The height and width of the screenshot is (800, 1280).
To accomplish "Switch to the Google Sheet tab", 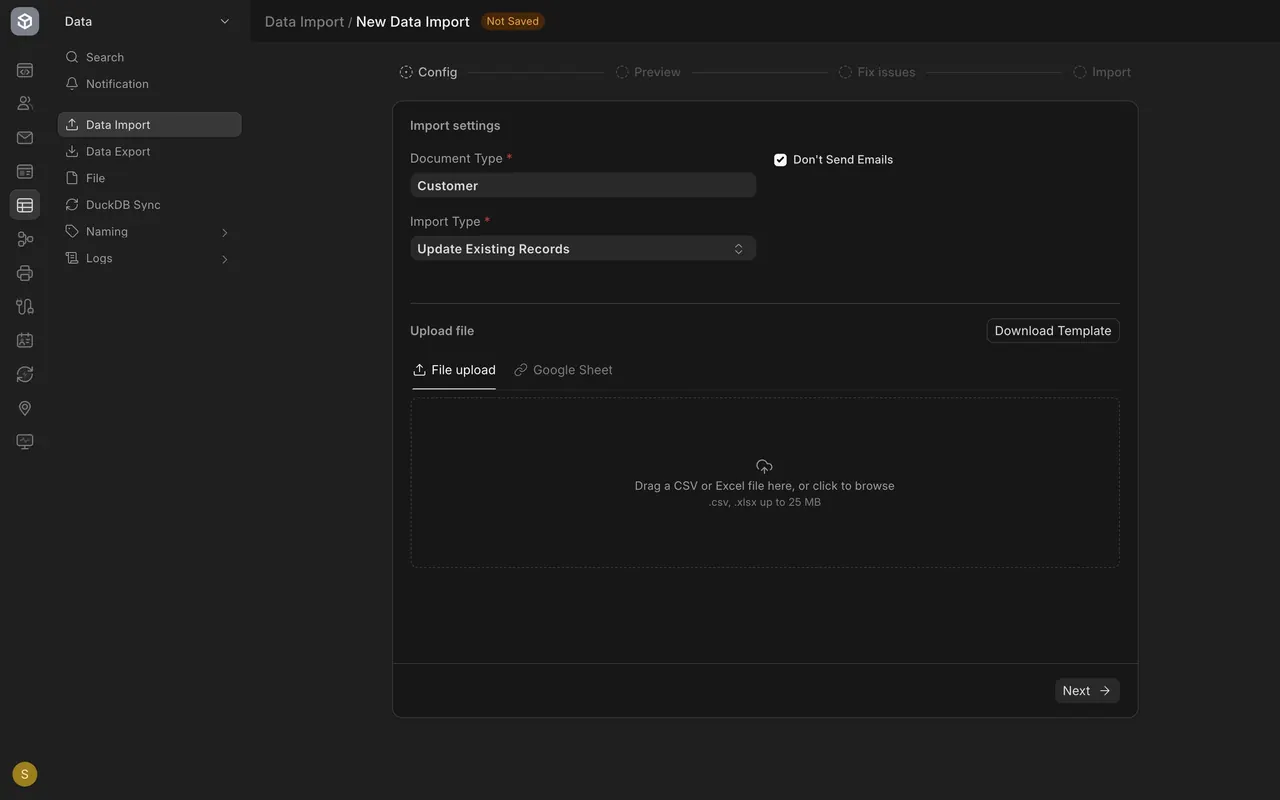I will pyautogui.click(x=563, y=370).
